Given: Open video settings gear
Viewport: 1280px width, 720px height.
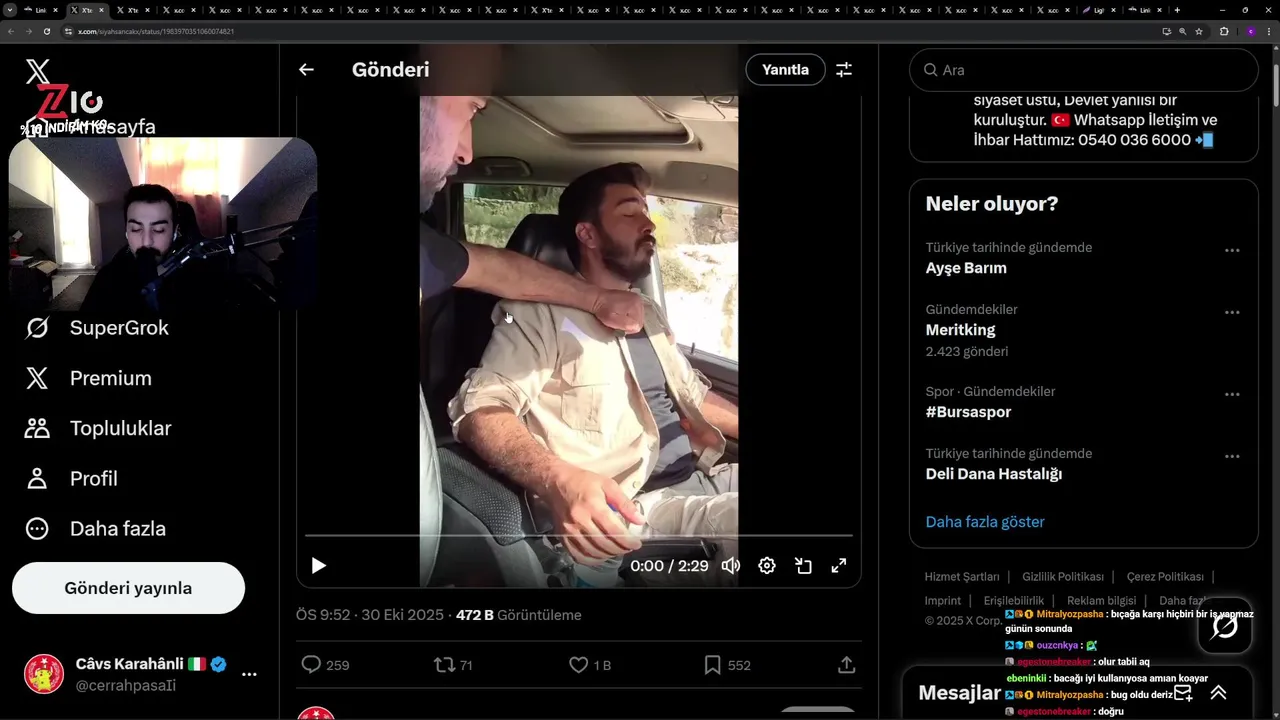Looking at the screenshot, I should pos(767,566).
